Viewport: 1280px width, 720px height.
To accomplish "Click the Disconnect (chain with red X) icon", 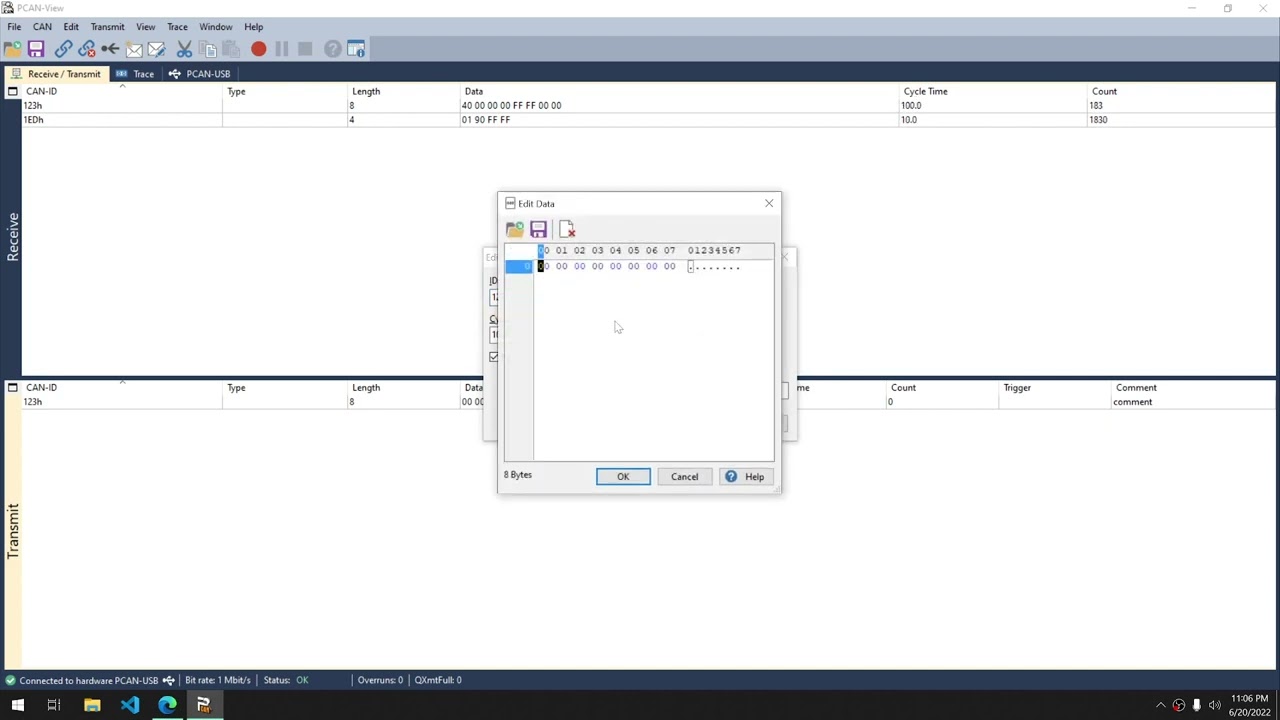I will click(x=86, y=49).
